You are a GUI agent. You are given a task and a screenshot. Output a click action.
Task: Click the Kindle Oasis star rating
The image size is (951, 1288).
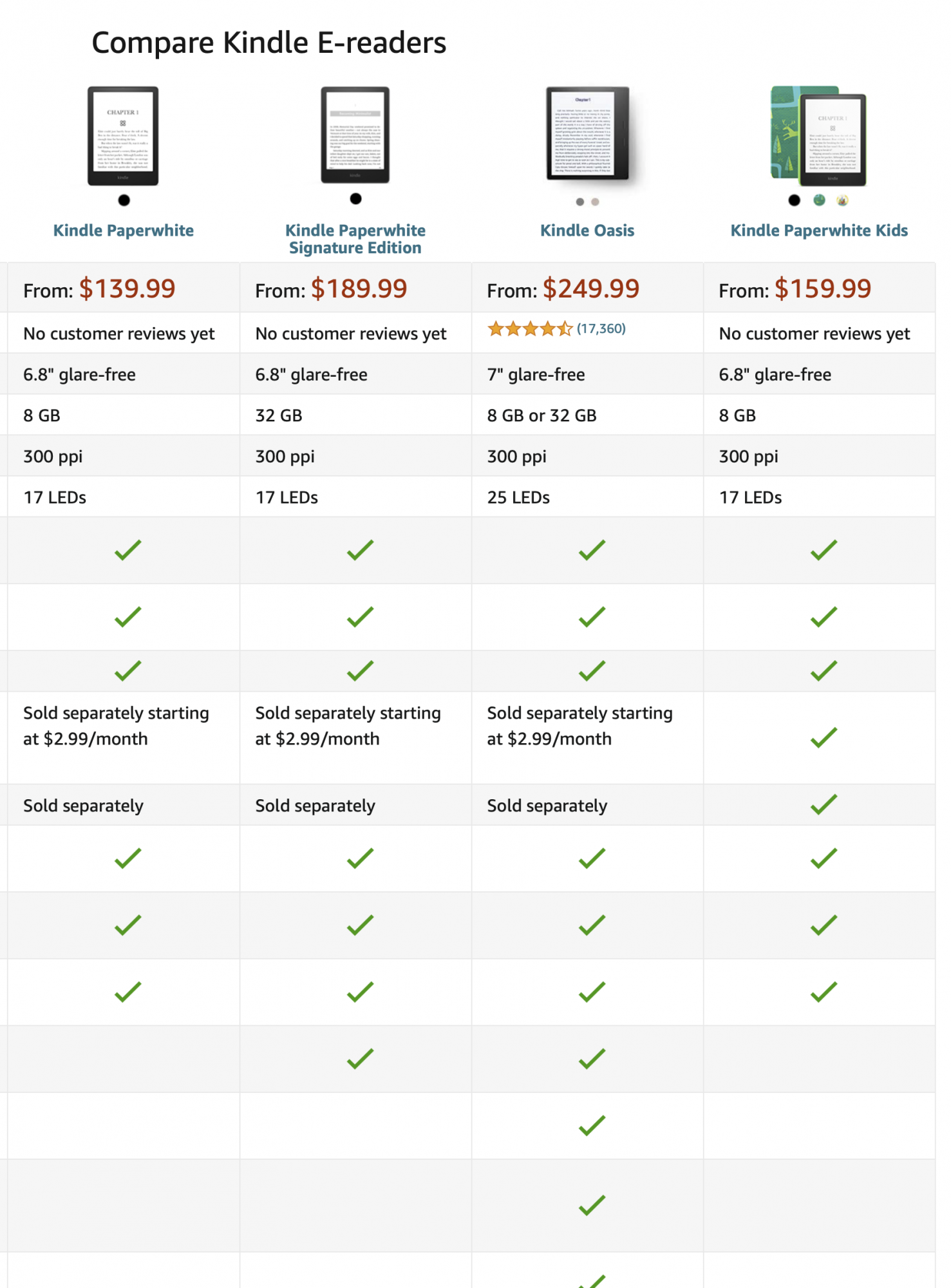(x=530, y=329)
